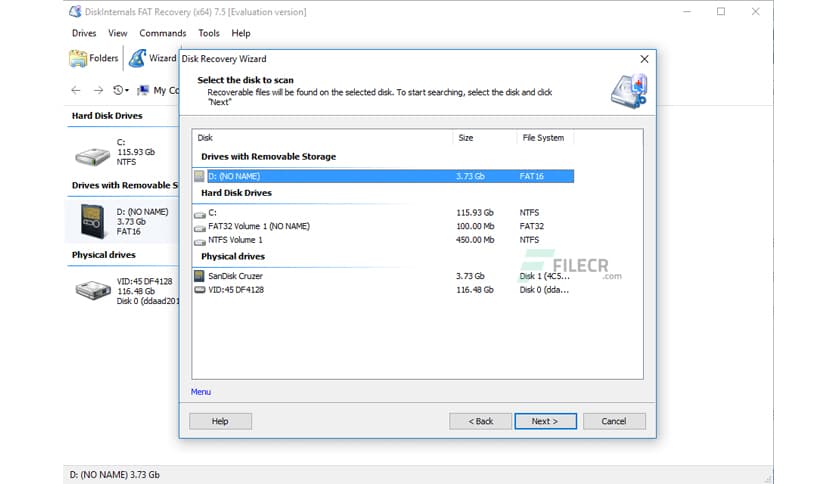Sort by the File System column header

545,138
